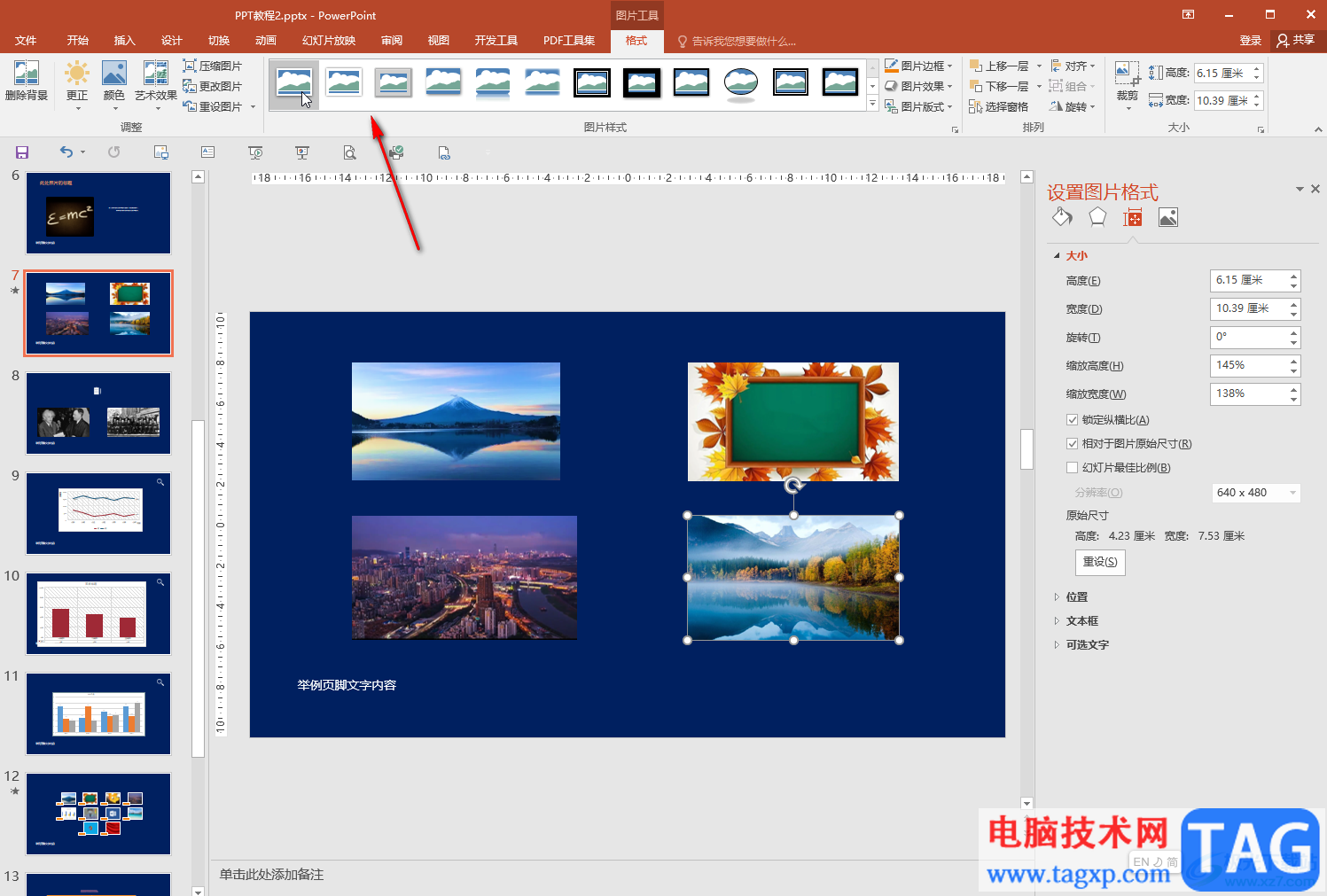Viewport: 1327px width, 896px height.
Task: Open the 图片版式 (Picture Layout) dropdown
Action: point(918,106)
